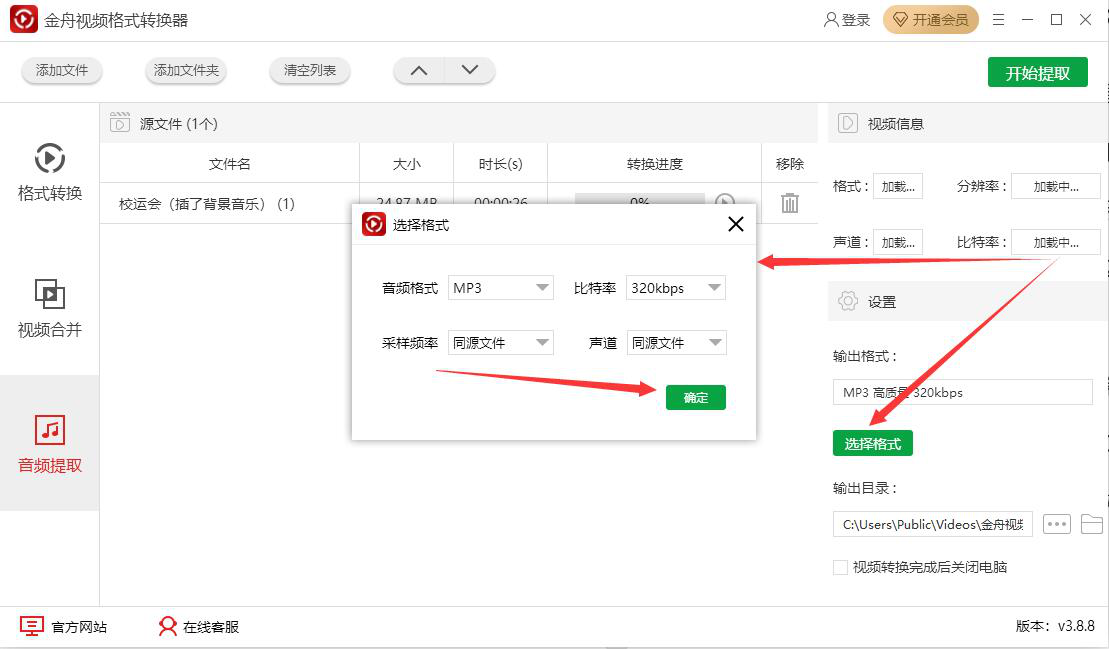The height and width of the screenshot is (649, 1109).
Task: Click the 源文件 (1个) header icon
Action: [x=120, y=123]
